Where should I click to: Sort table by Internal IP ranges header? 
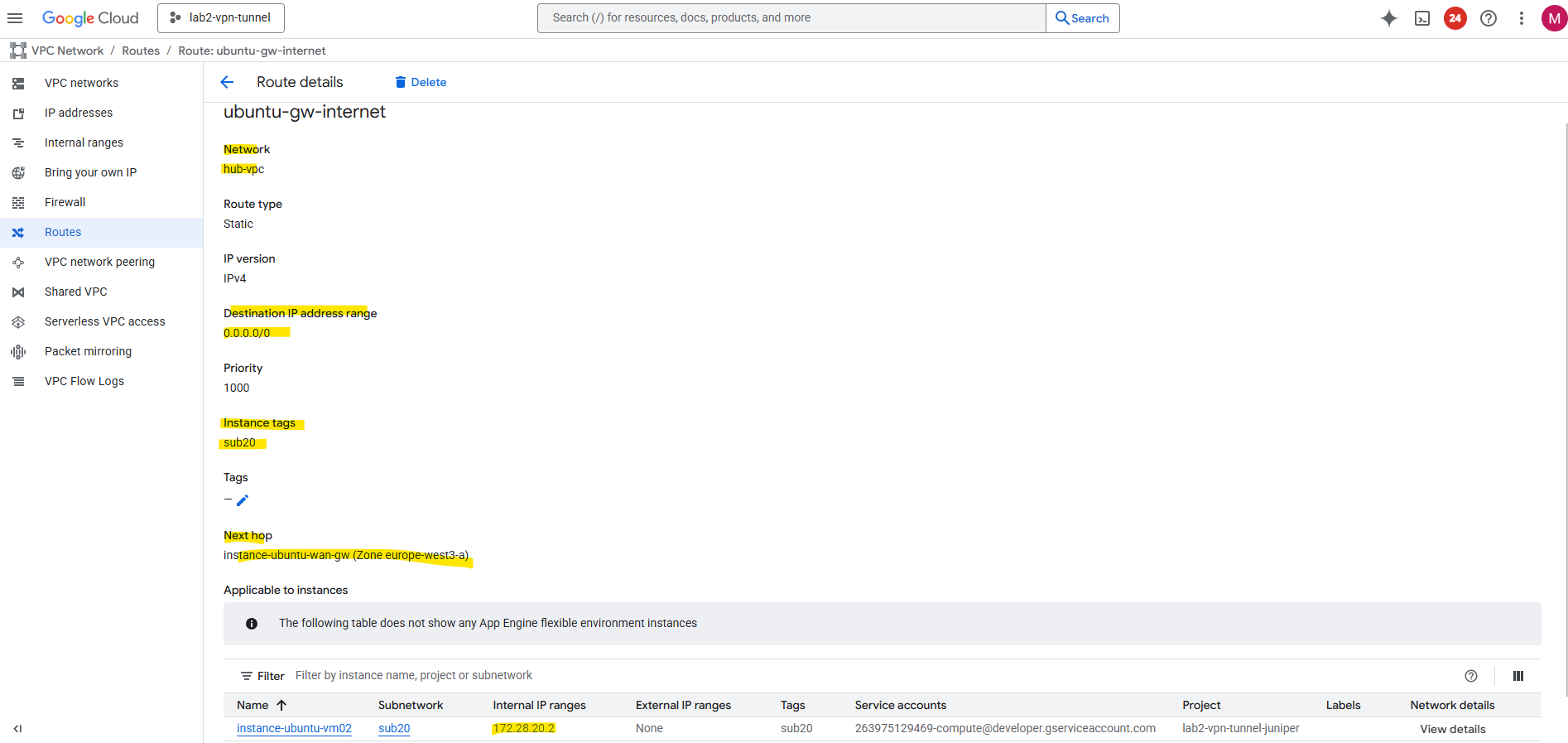coord(539,705)
